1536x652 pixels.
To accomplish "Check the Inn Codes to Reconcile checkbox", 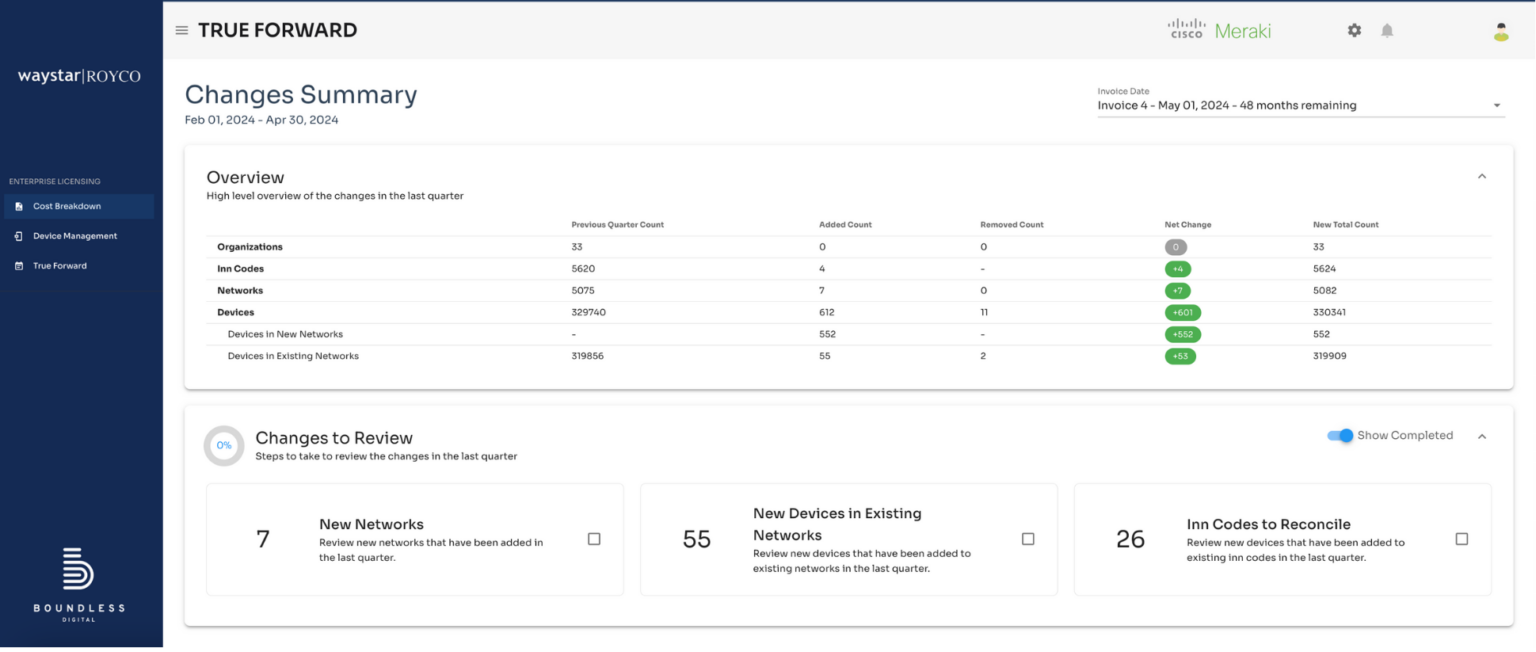I will [1463, 538].
